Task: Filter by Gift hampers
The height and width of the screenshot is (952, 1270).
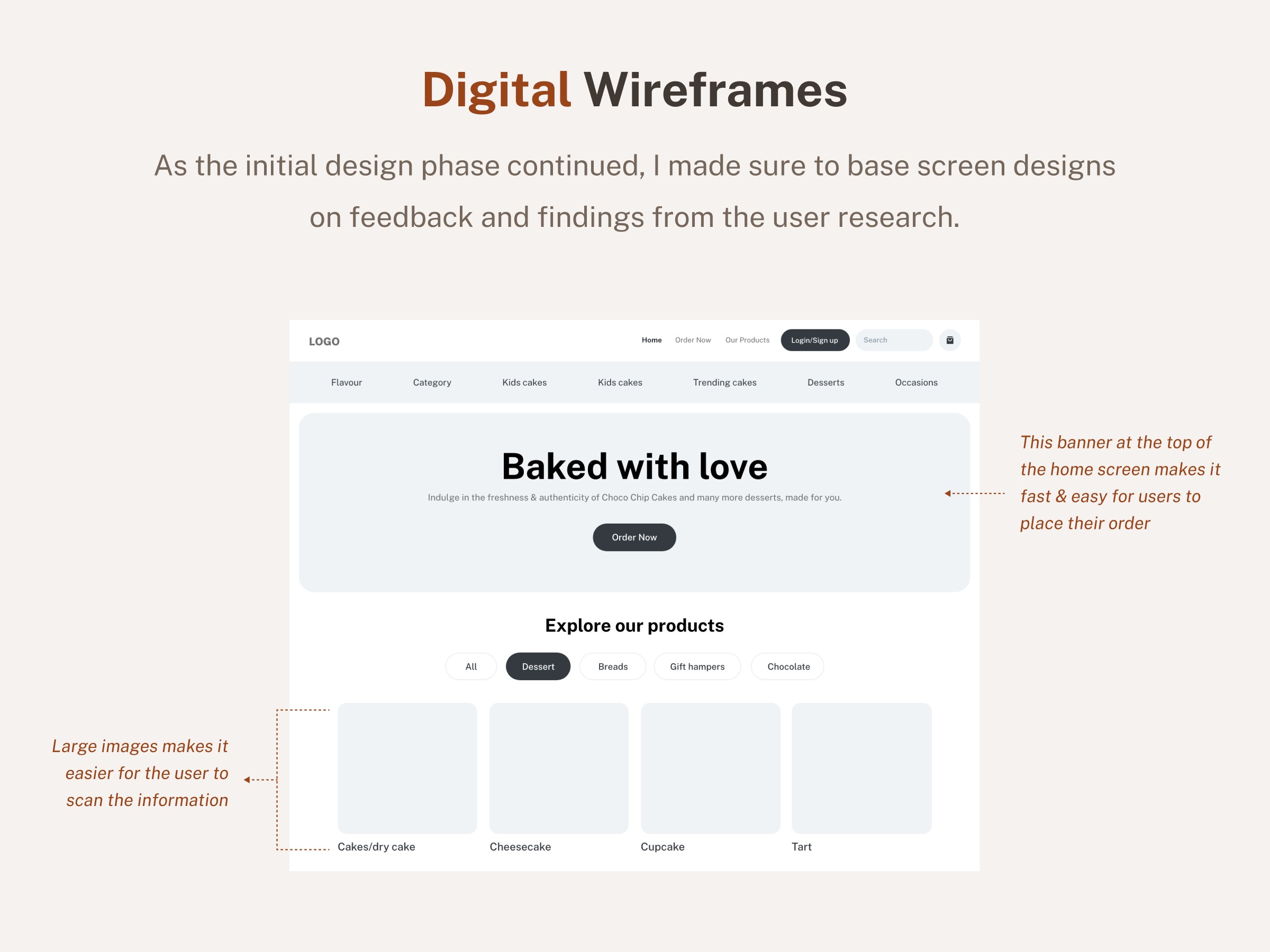Action: 696,666
